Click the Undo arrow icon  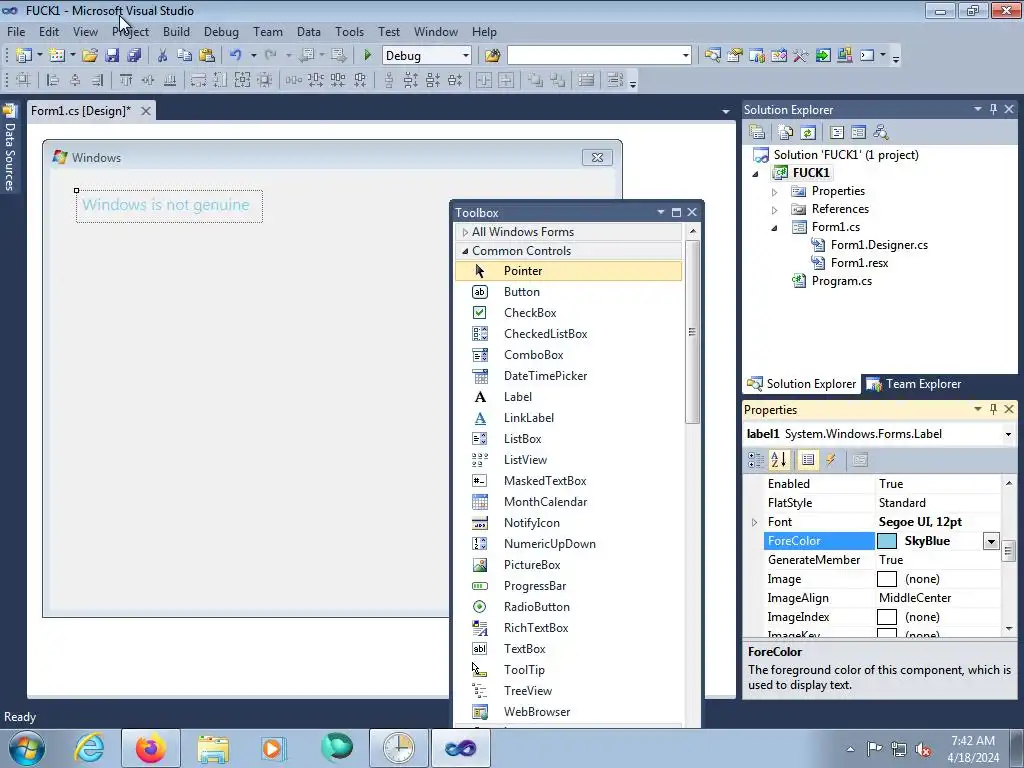[x=236, y=56]
